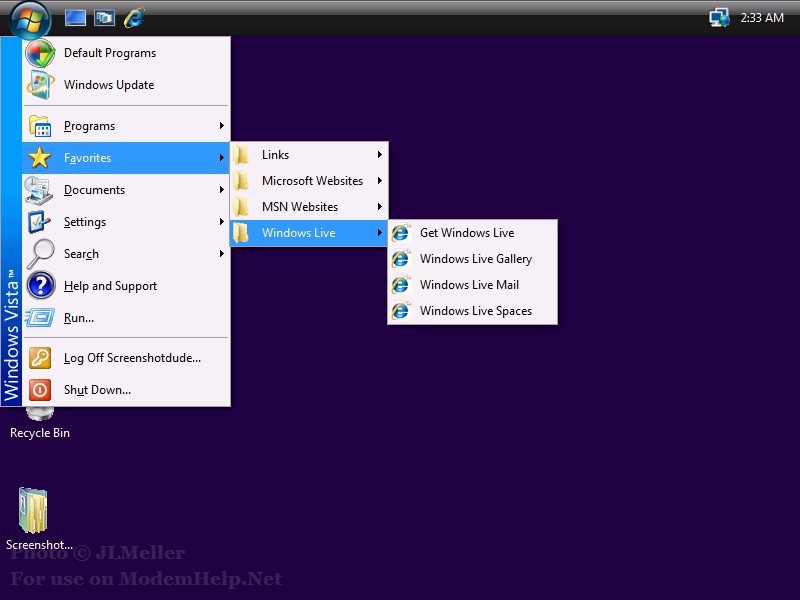800x600 pixels.
Task: Select the Recycle Bin desktop label
Action: tap(40, 433)
